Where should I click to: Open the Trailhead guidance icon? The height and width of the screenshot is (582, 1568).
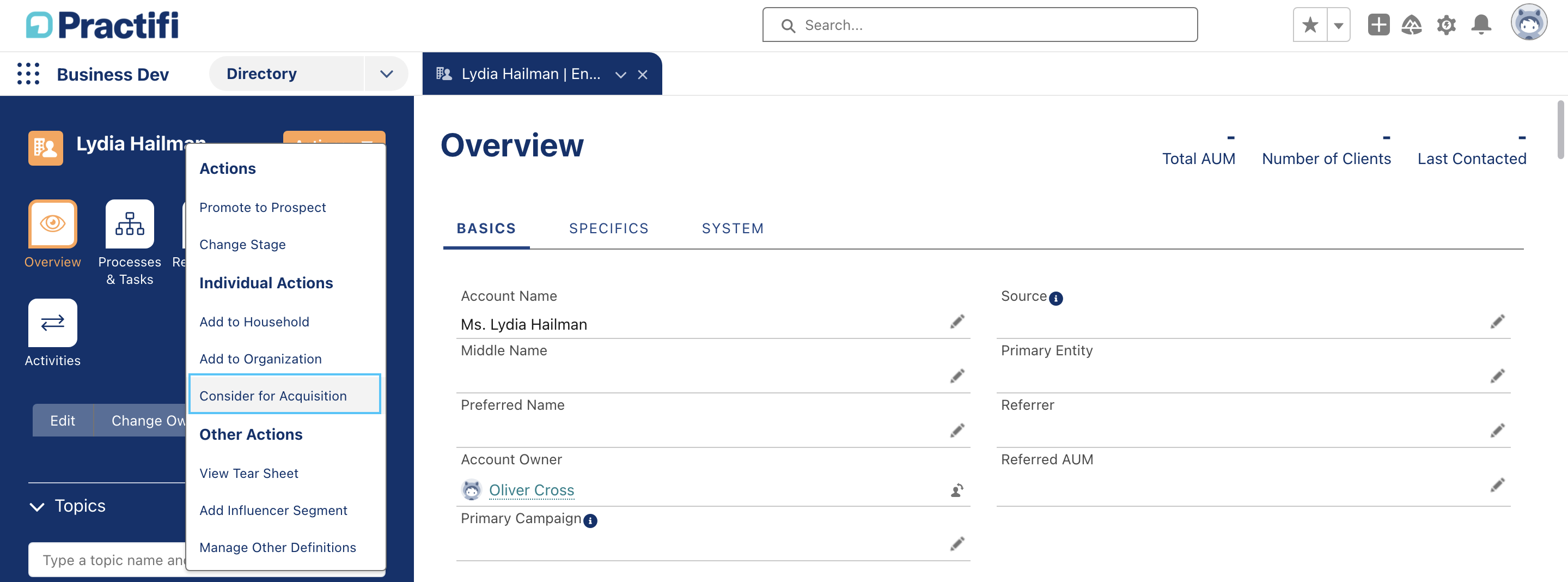point(1412,25)
